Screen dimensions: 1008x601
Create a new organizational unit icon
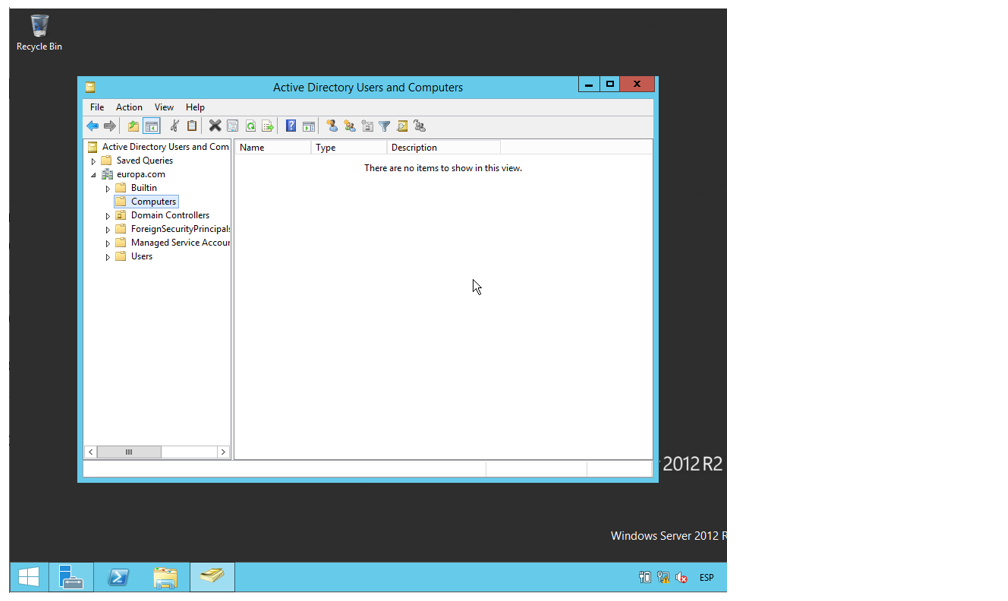(x=367, y=126)
